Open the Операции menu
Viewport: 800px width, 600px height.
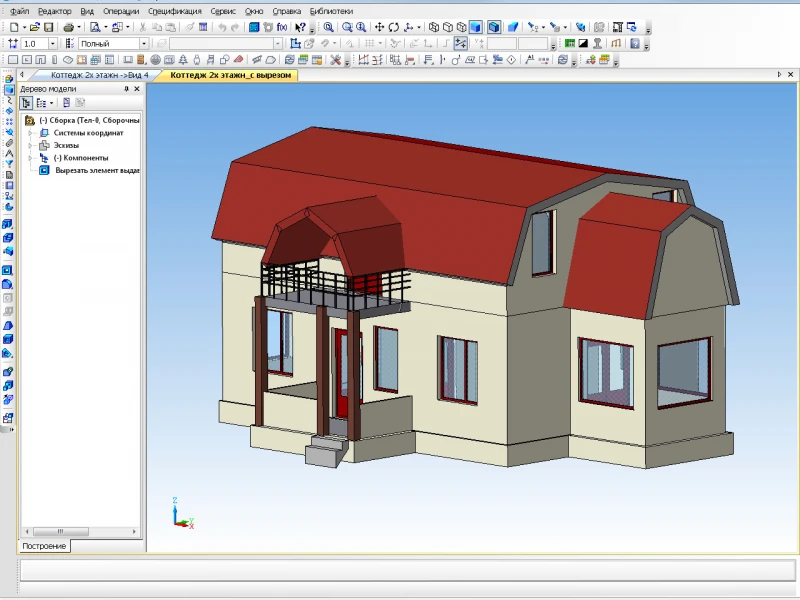[121, 11]
